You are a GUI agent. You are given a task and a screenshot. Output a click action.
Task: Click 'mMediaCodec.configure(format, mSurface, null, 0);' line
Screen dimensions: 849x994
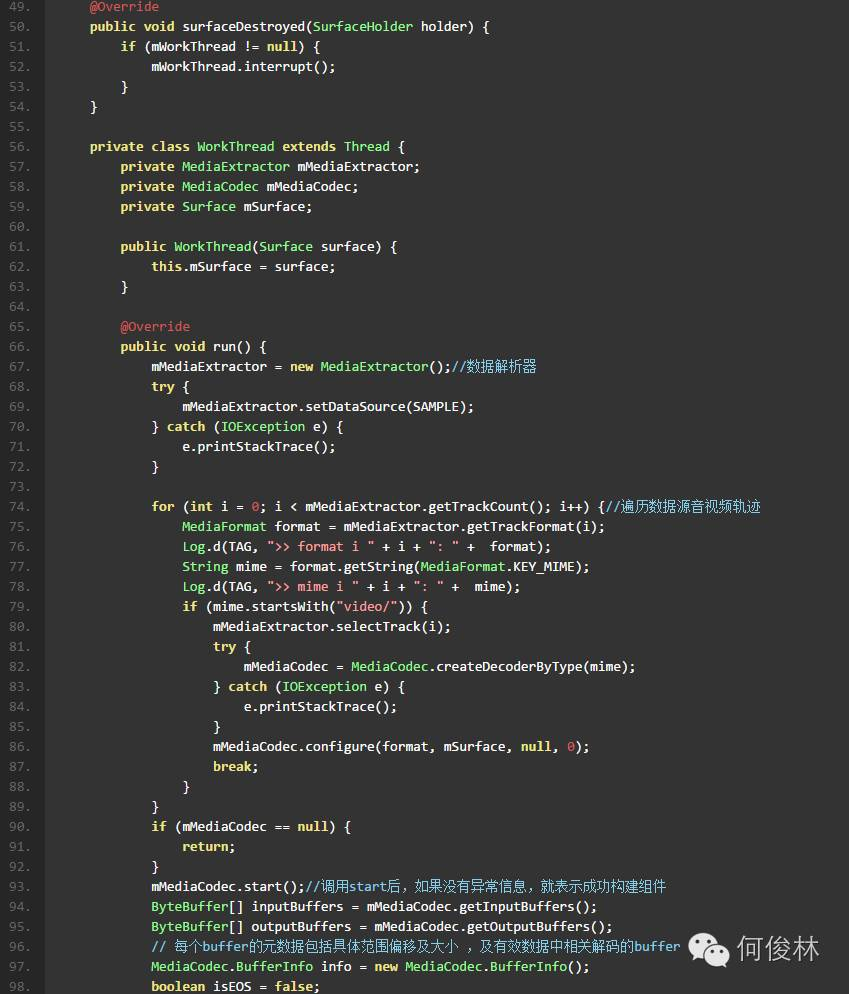(401, 747)
